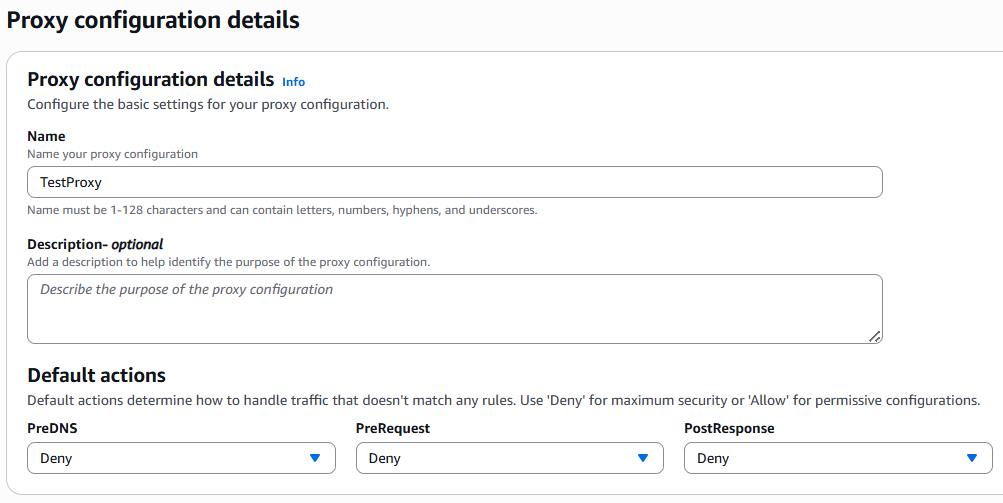Image resolution: width=1003 pixels, height=503 pixels.
Task: Click the blue arrow in PostResponse selector
Action: (x=972, y=458)
